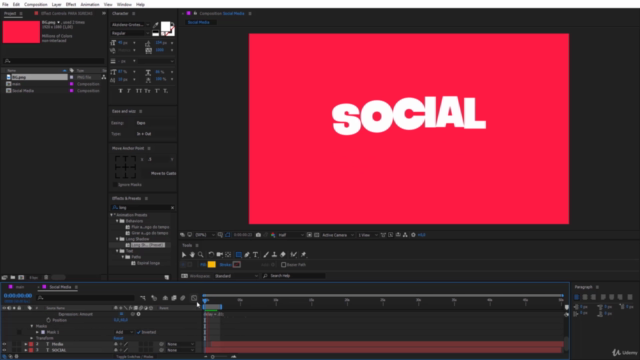Image resolution: width=640 pixels, height=360 pixels.
Task: Open the Composition menu
Action: point(36,4)
